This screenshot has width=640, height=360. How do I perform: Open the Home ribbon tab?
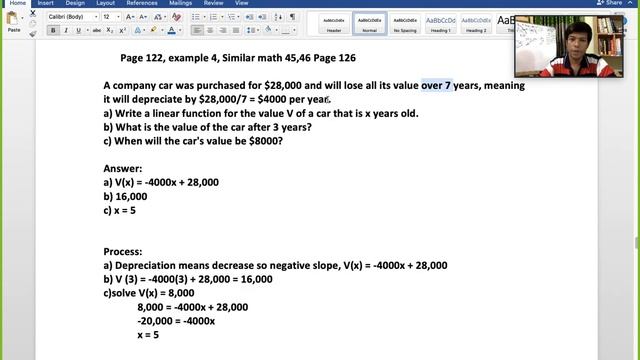tap(18, 3)
